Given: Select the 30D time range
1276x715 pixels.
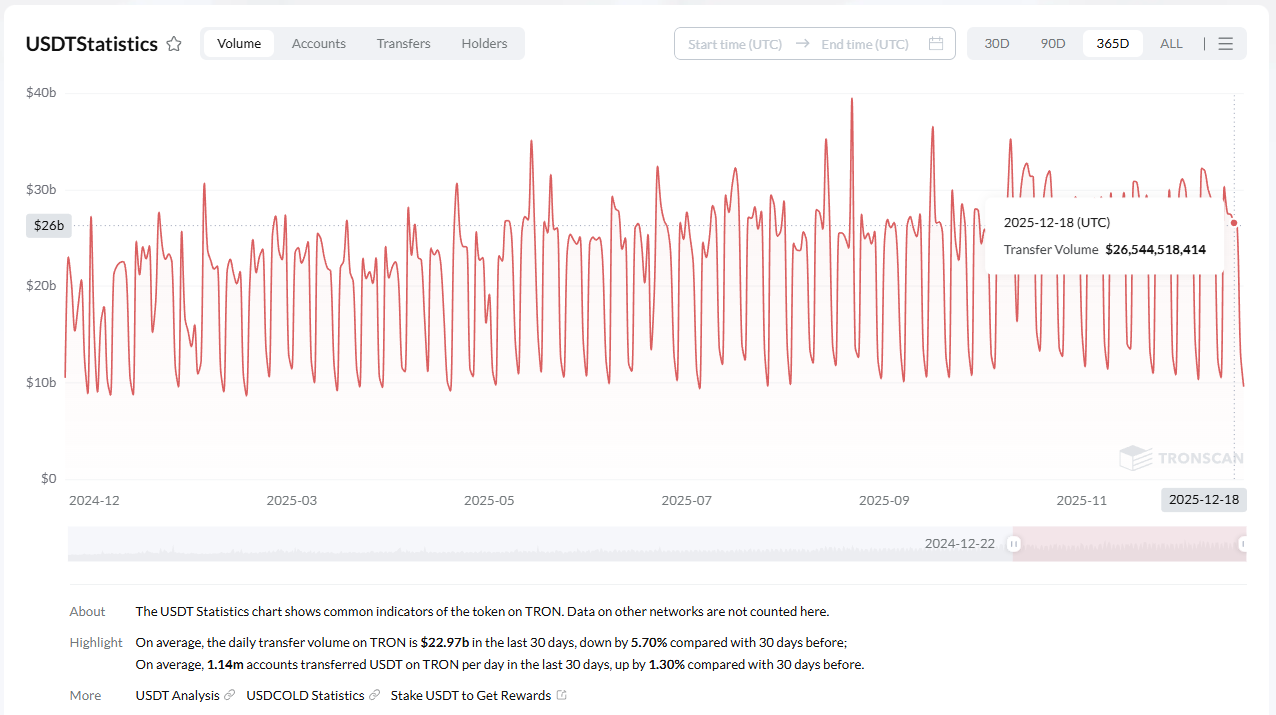Looking at the screenshot, I should 997,44.
